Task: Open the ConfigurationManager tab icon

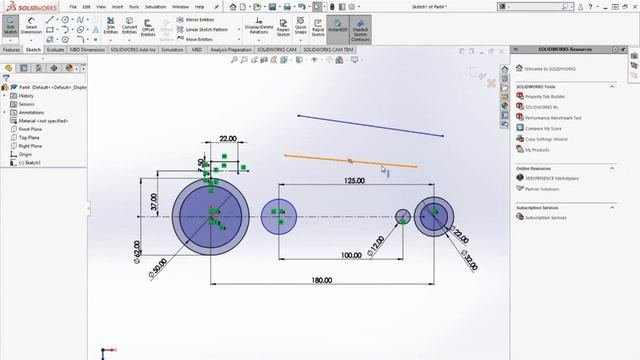Action: [39, 68]
